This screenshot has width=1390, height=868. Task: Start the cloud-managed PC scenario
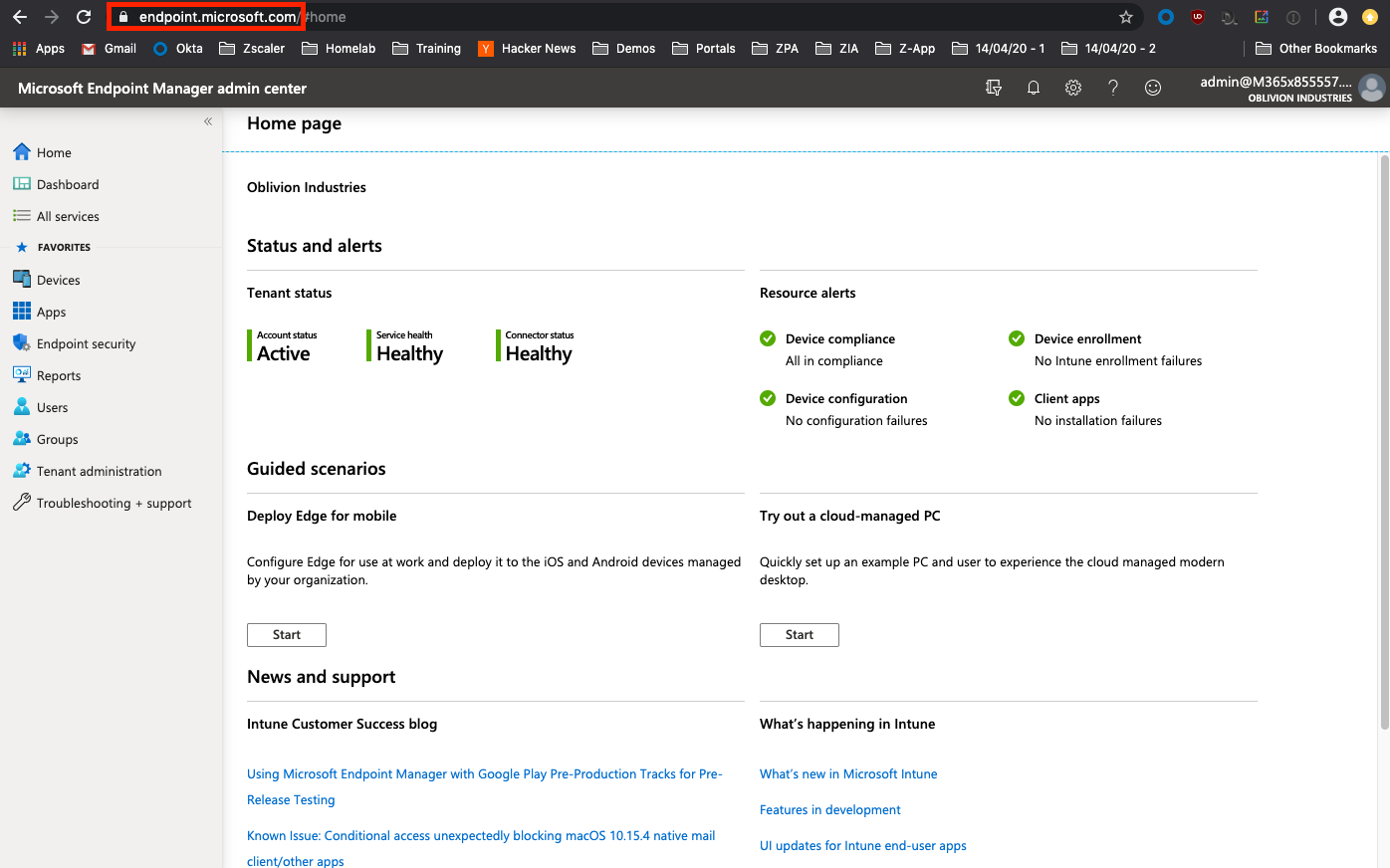pyautogui.click(x=800, y=635)
